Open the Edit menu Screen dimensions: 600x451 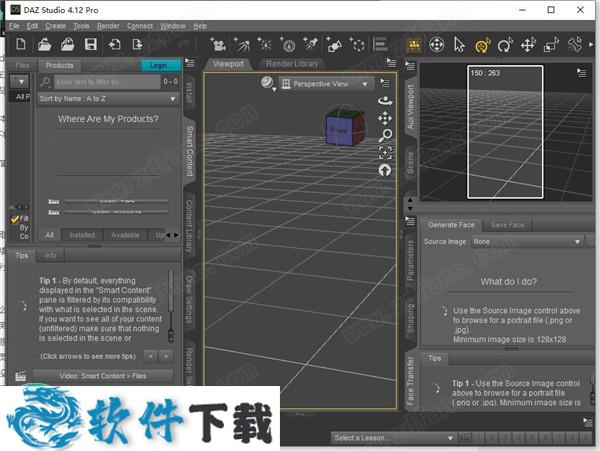(32, 26)
